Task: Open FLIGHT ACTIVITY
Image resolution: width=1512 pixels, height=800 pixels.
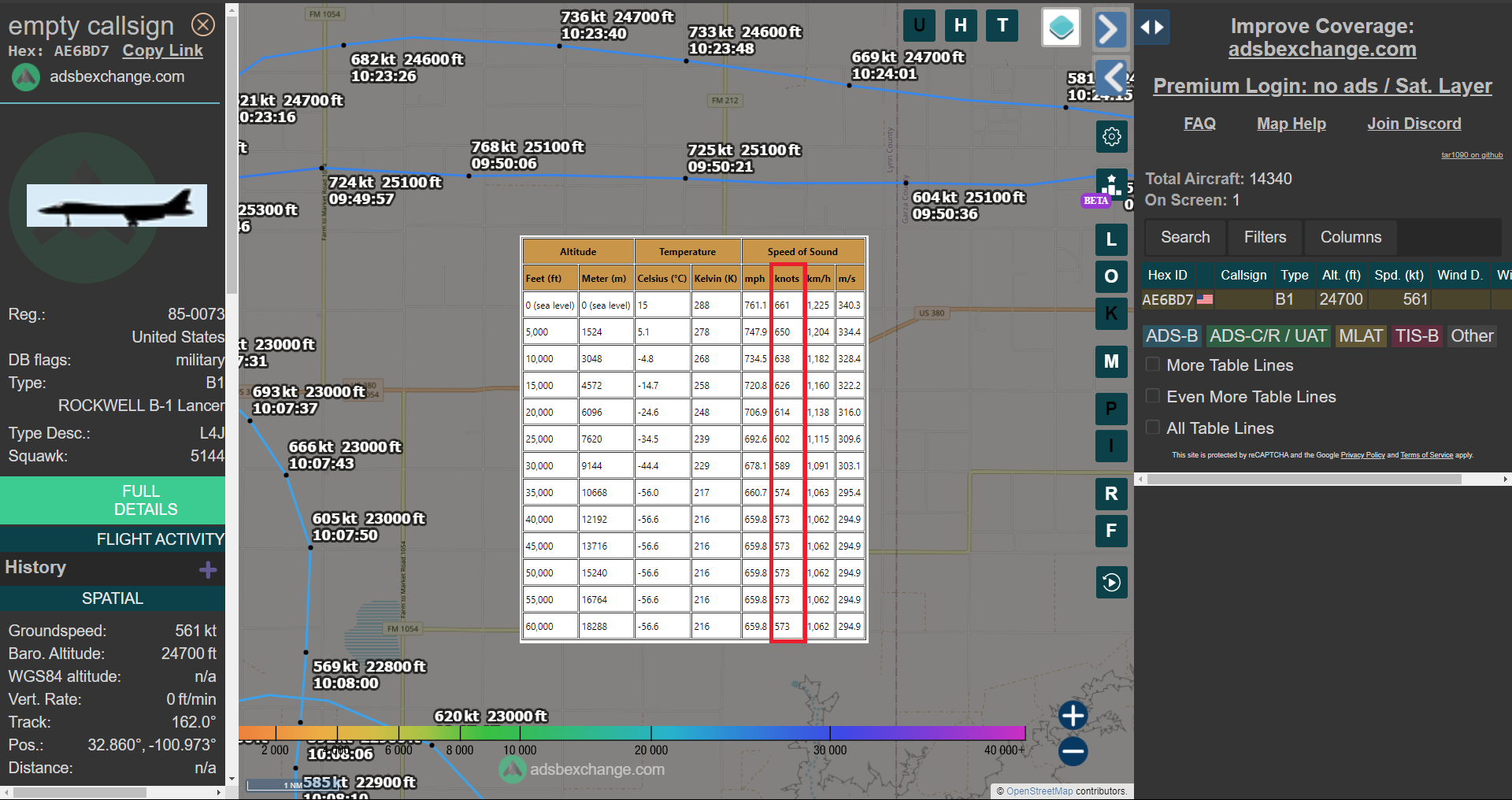Action: [113, 539]
